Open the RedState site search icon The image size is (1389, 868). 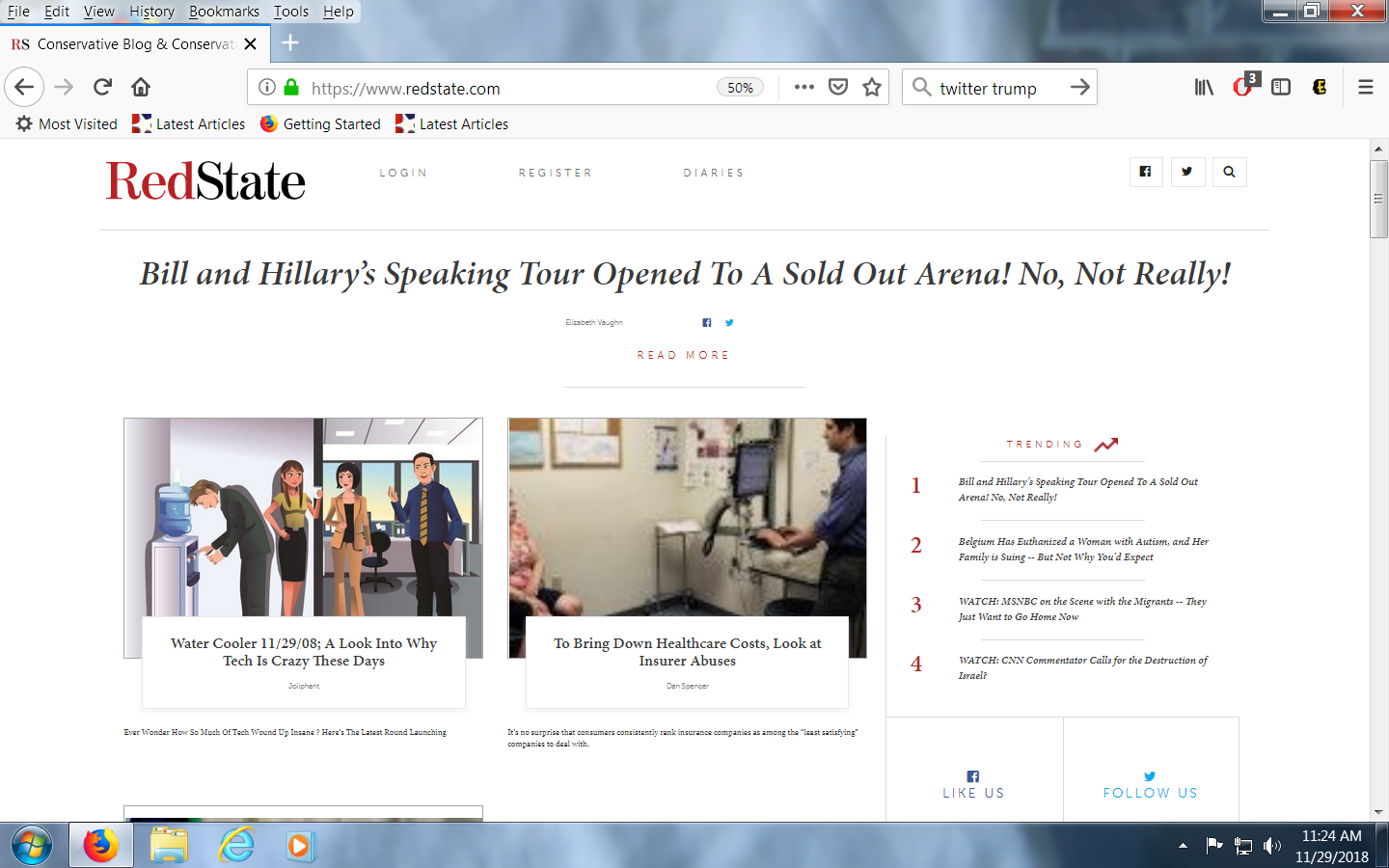click(1229, 172)
